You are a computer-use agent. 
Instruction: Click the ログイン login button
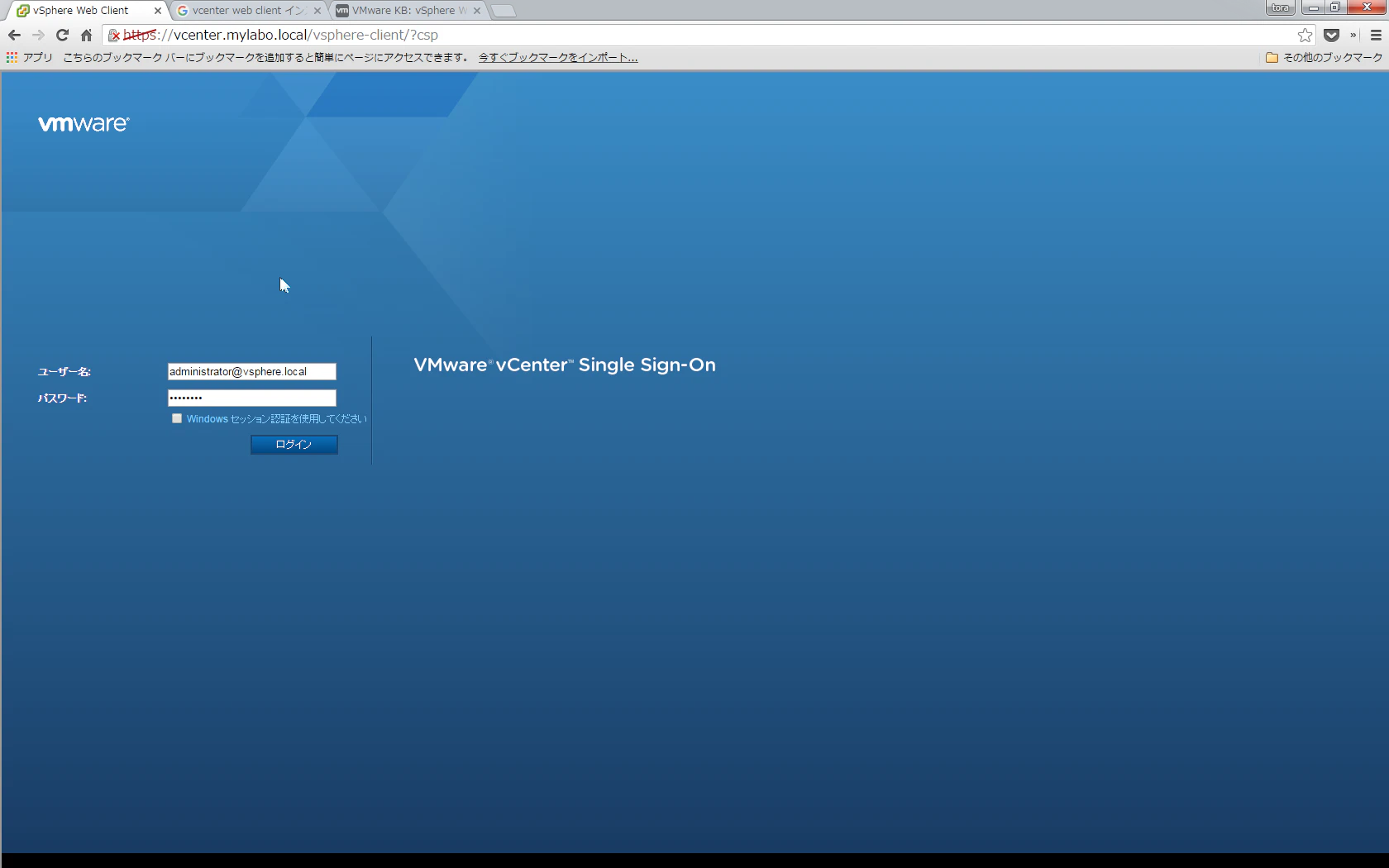(x=294, y=445)
